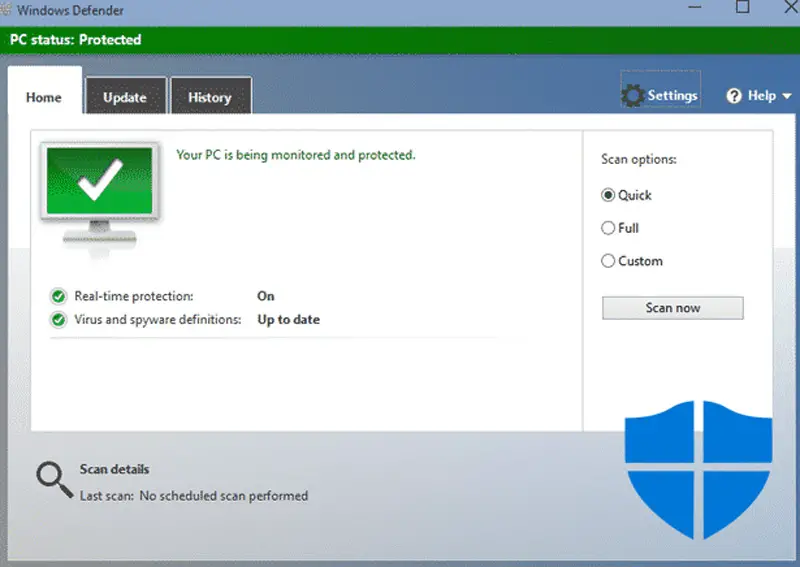Click the Windows Defender title bar app icon
Screen dimensions: 800x567
(5, 10)
